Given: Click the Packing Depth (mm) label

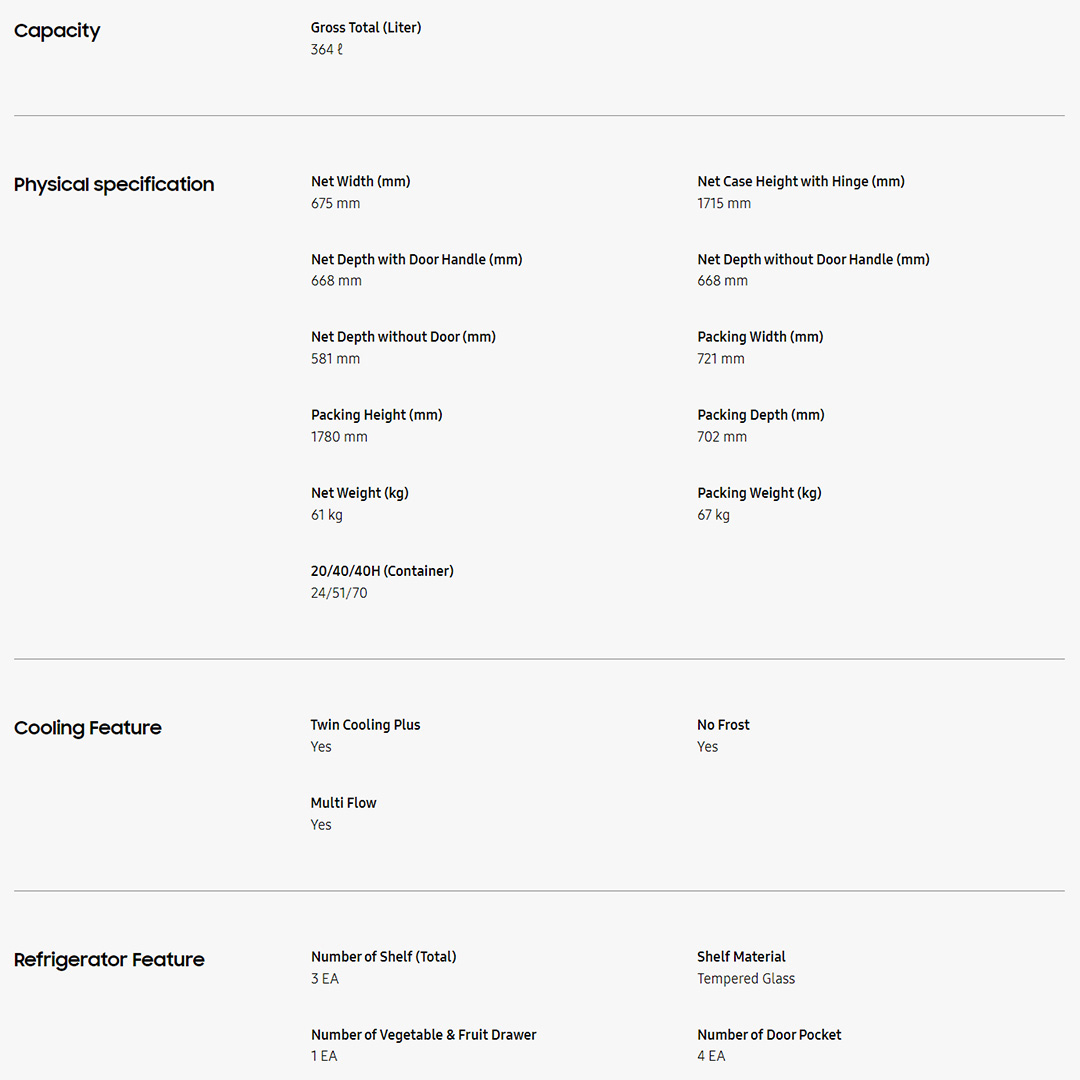Looking at the screenshot, I should (x=761, y=415).
